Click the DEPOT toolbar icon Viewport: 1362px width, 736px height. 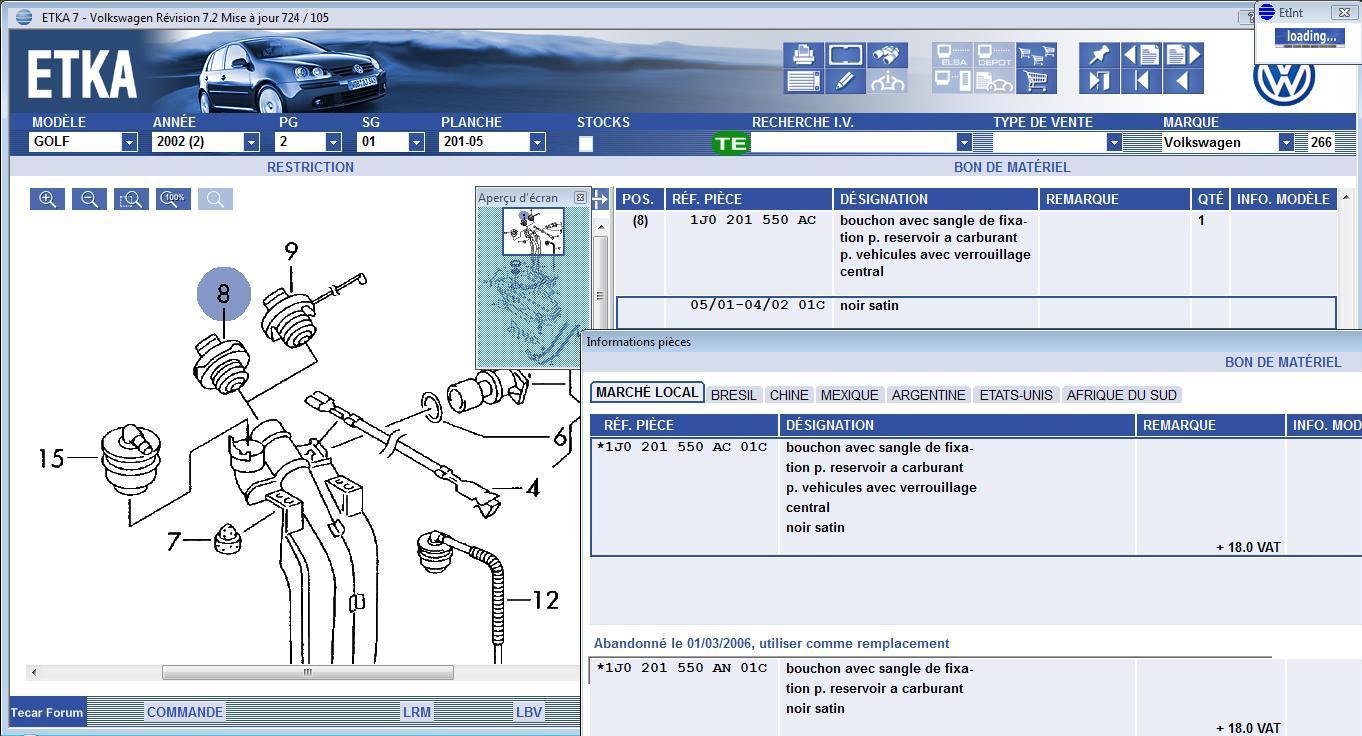[994, 55]
